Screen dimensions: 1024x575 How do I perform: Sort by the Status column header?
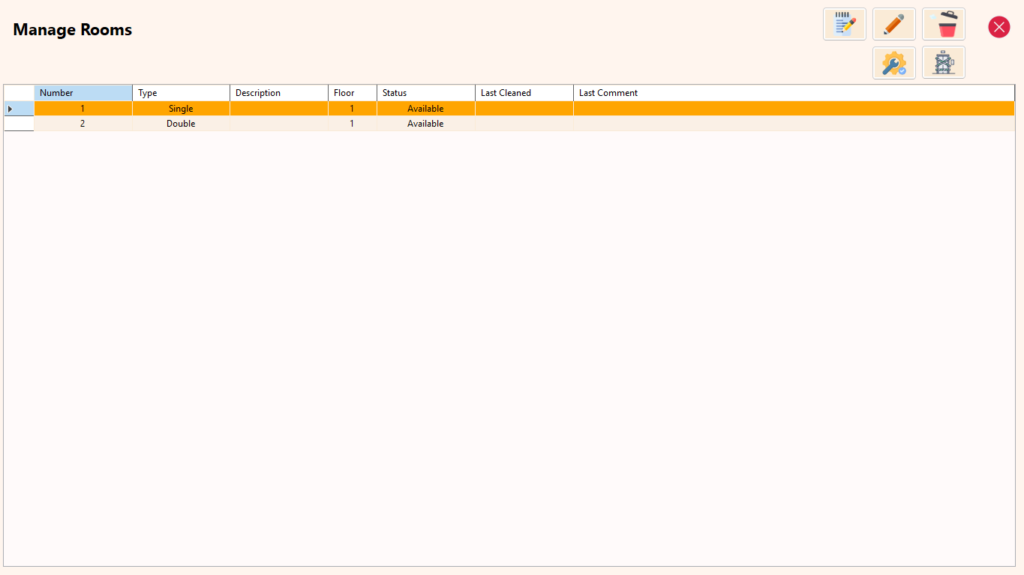click(x=425, y=93)
